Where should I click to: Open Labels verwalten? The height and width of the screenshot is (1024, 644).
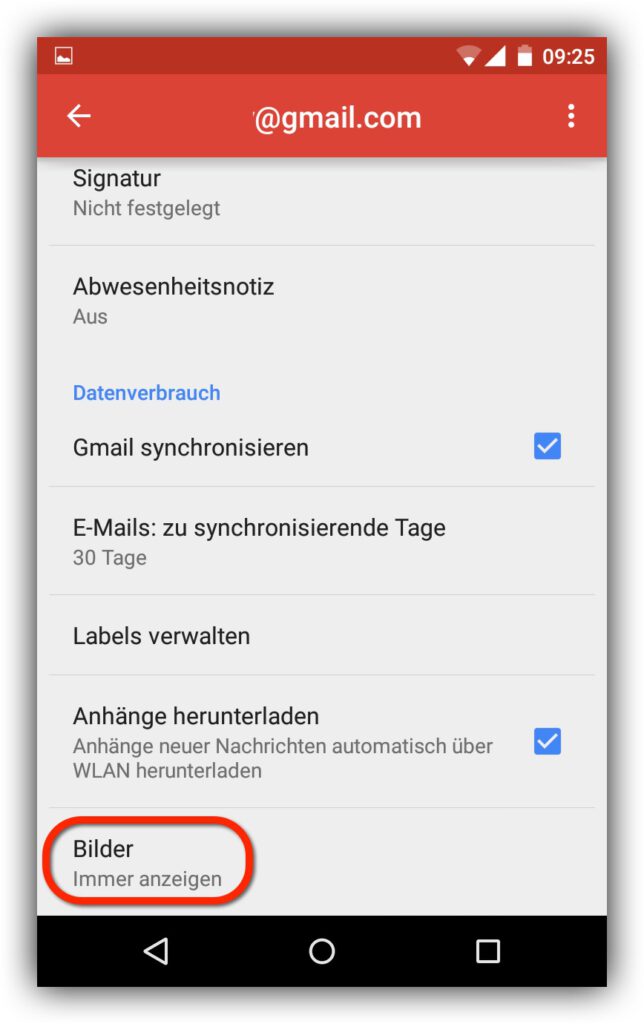click(321, 635)
